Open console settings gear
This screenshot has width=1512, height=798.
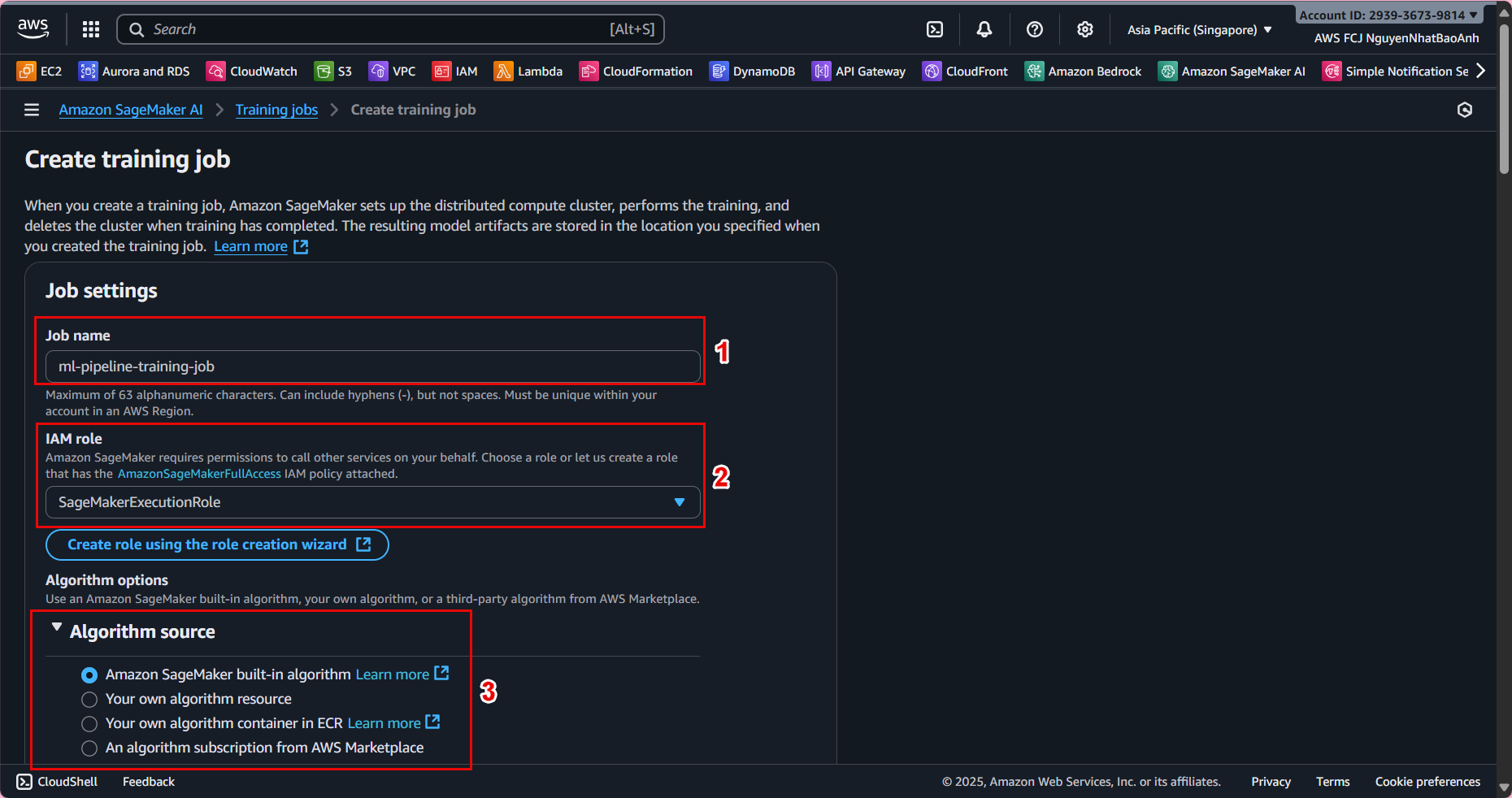point(1085,29)
